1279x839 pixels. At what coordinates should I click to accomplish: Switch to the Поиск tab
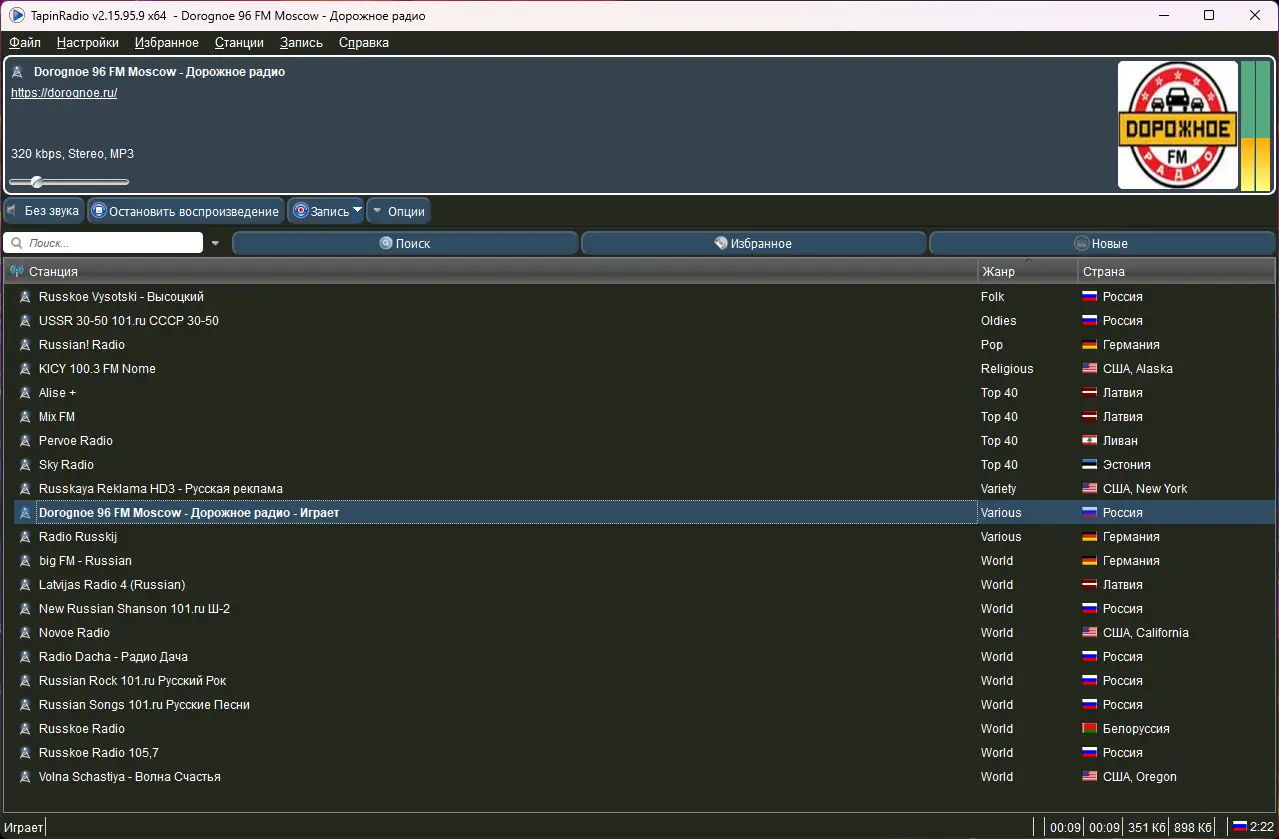click(x=405, y=243)
